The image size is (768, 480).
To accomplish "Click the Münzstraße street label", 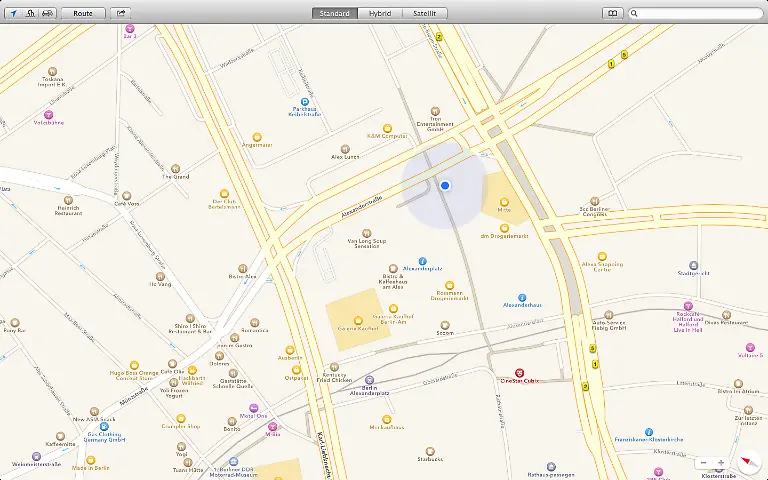I will tap(134, 396).
